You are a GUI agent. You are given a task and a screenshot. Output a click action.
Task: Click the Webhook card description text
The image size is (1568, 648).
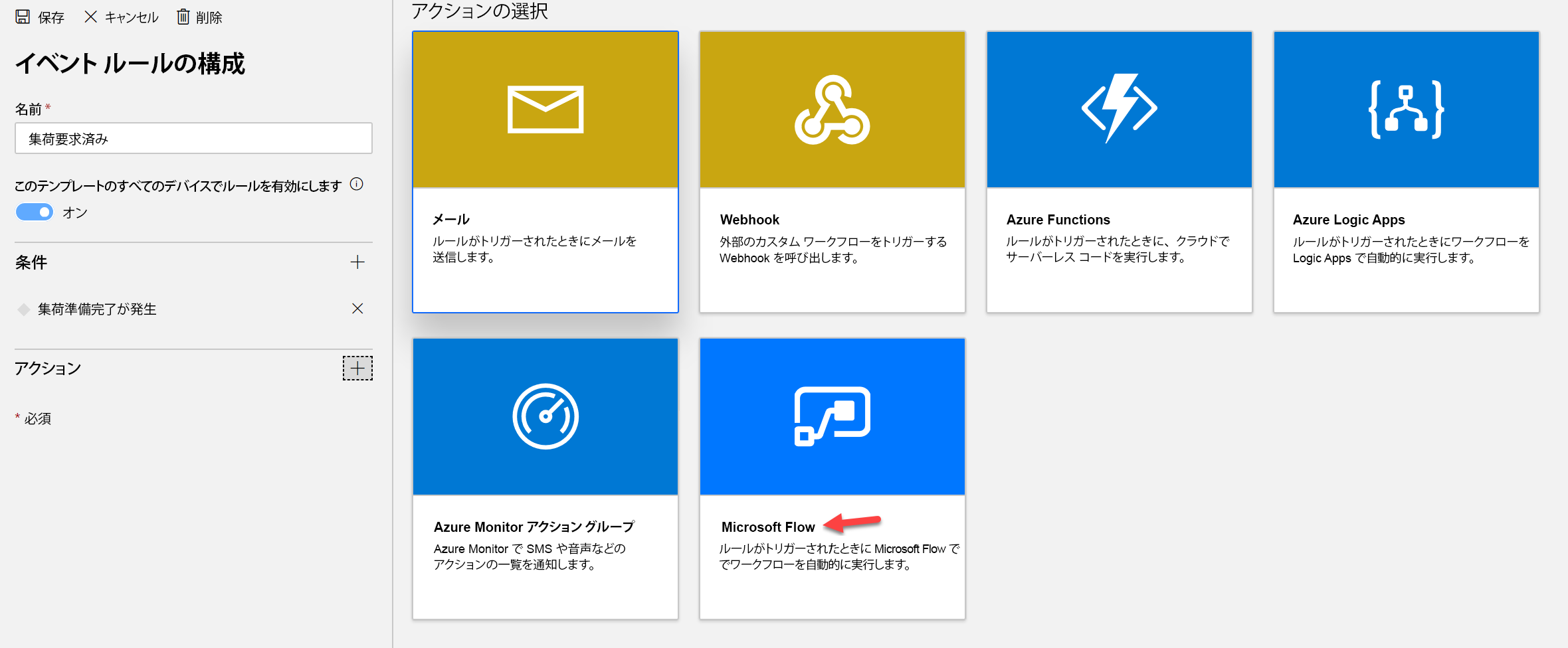(833, 250)
